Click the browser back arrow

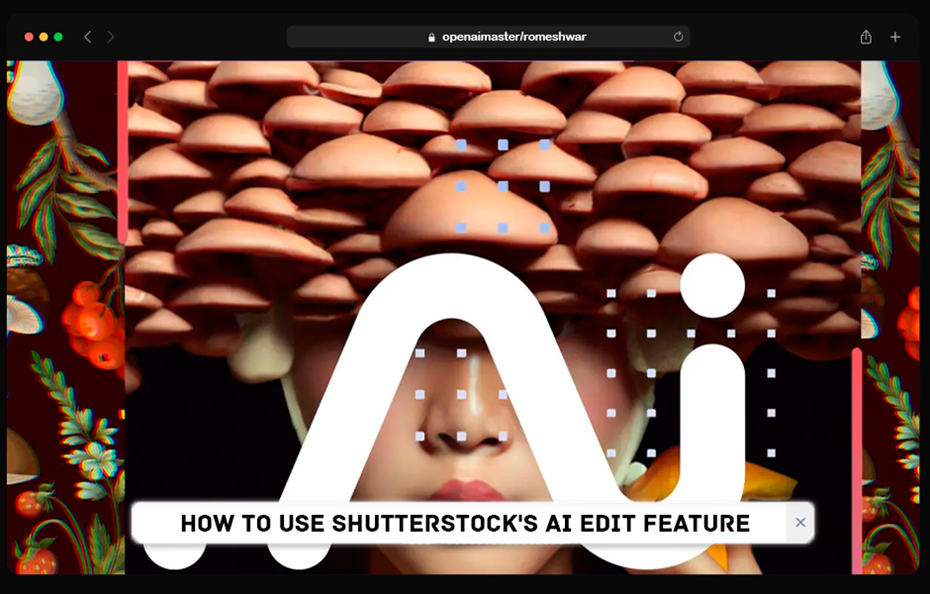[x=88, y=37]
